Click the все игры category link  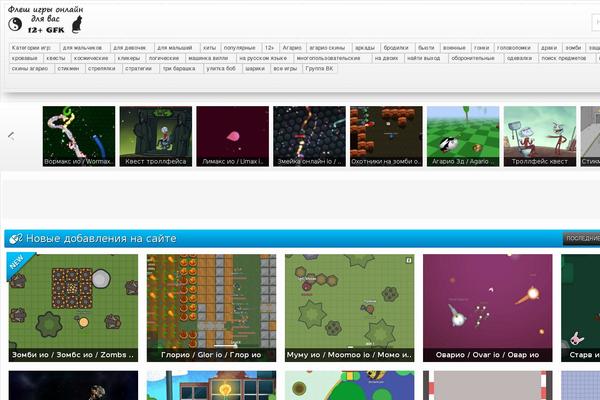pos(285,69)
